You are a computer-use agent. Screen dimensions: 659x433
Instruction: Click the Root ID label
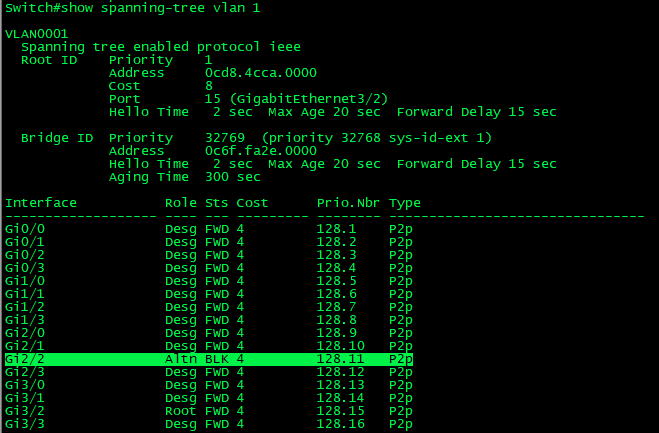49,60
